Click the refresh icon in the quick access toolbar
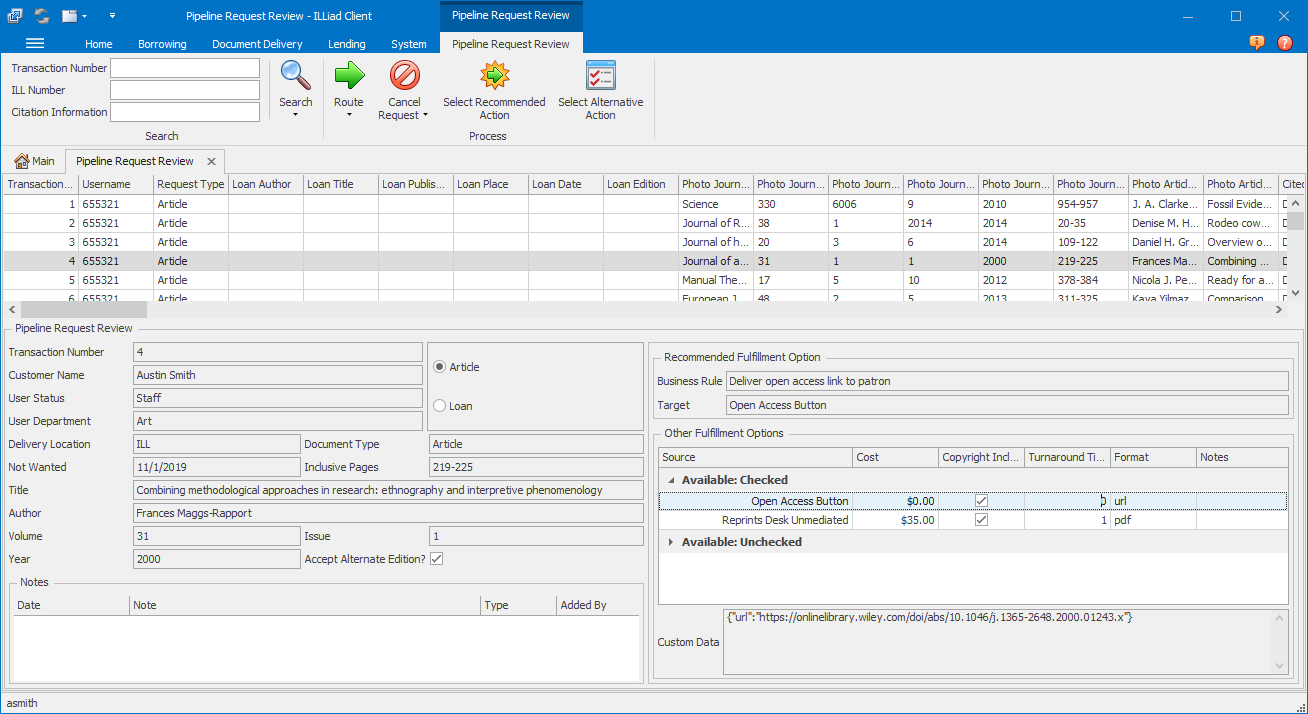1308x714 pixels. [x=41, y=15]
